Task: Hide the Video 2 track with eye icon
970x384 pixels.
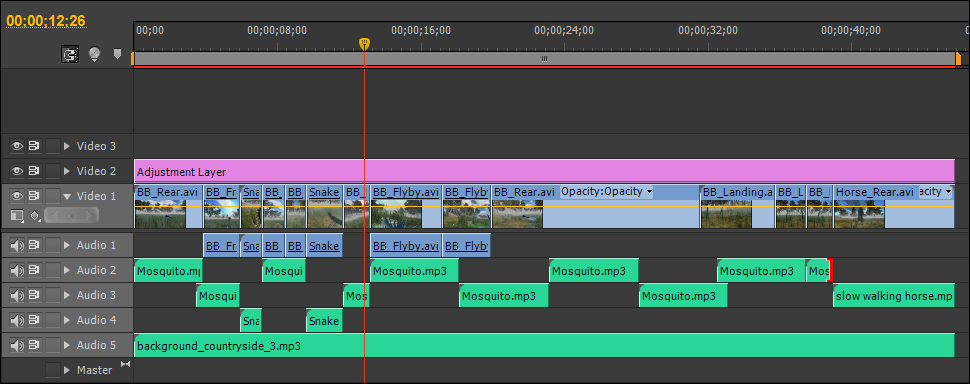Action: (17, 171)
